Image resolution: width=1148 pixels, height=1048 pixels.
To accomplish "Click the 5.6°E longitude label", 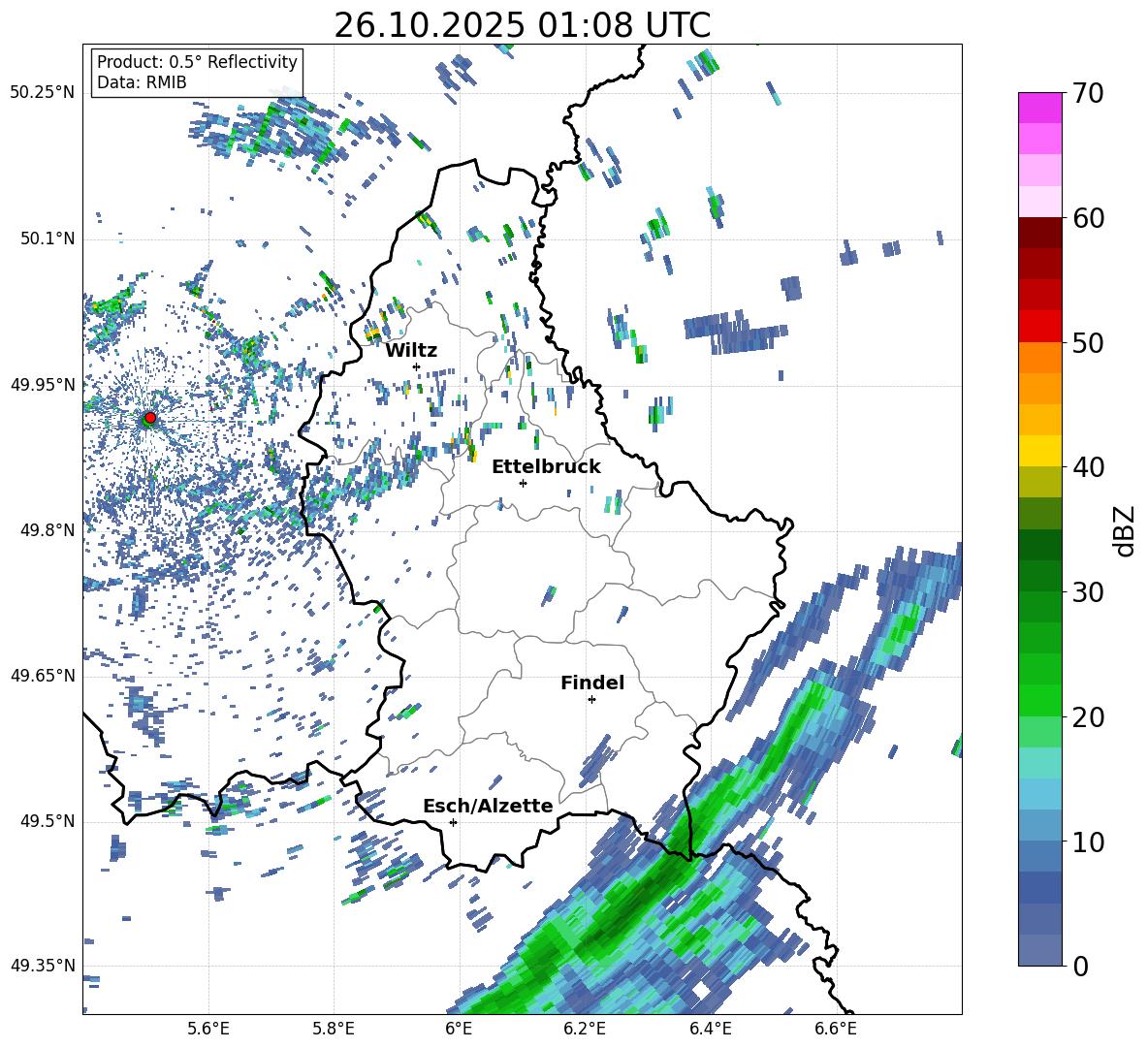I will (208, 1029).
